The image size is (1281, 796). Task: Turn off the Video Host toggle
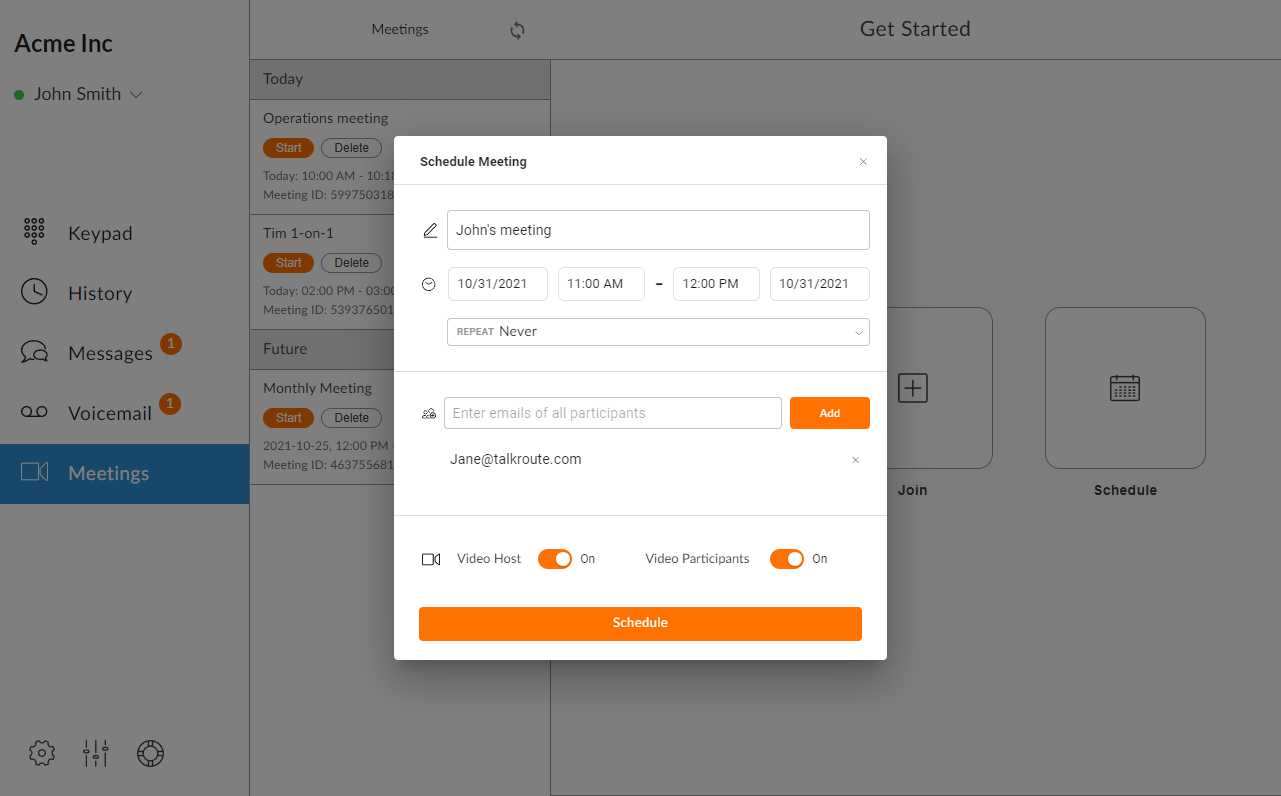coord(555,558)
